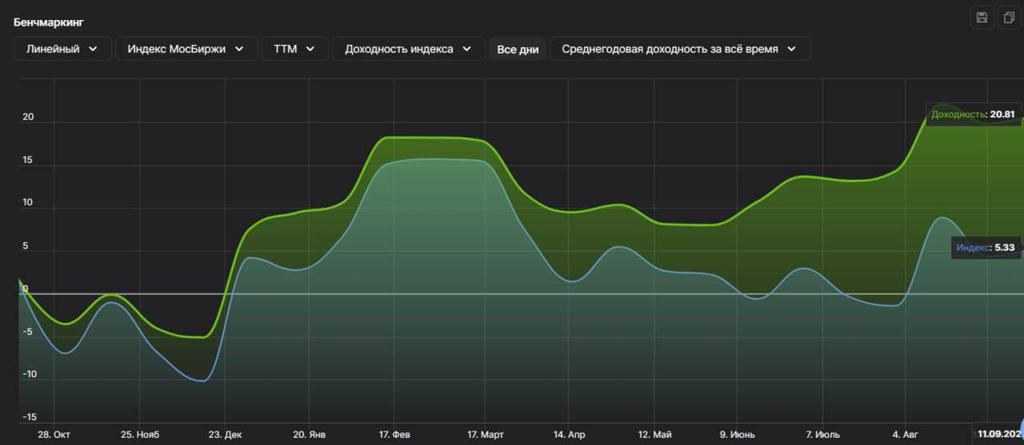The image size is (1024, 445).
Task: Select the 17. Фев date on axis
Action: 395,435
